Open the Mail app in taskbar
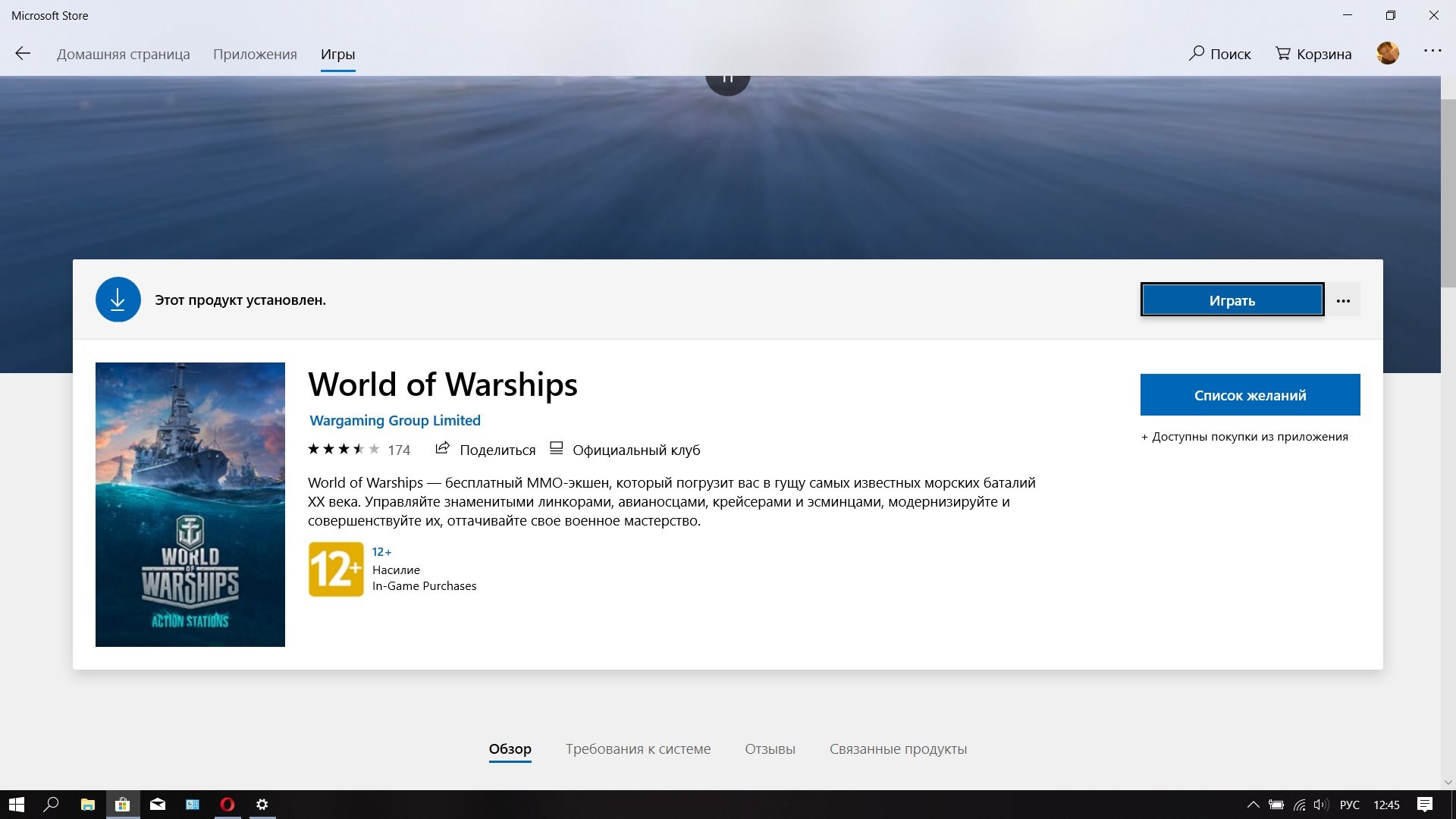 [x=157, y=805]
